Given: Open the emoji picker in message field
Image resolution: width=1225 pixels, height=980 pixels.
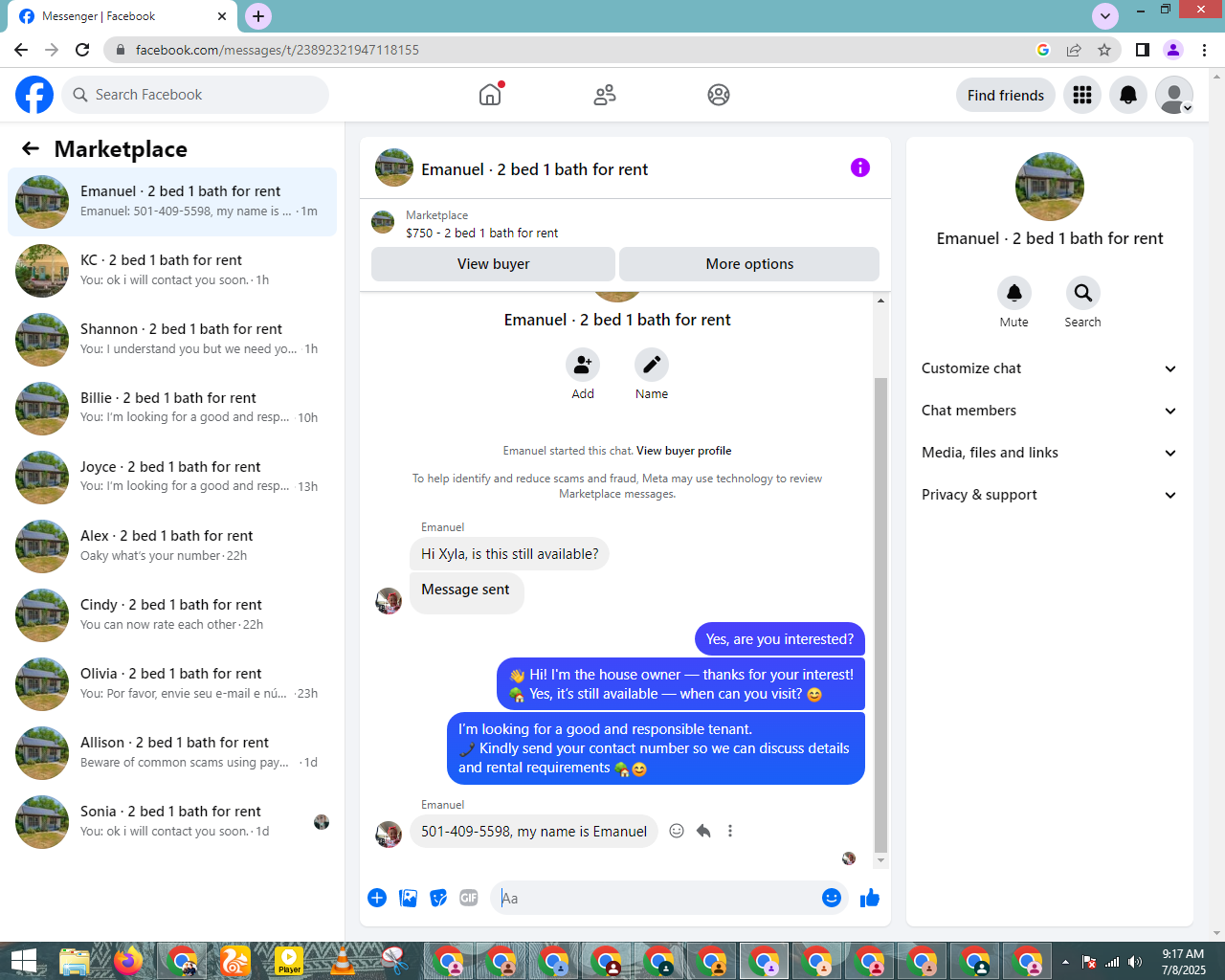Looking at the screenshot, I should 832,898.
